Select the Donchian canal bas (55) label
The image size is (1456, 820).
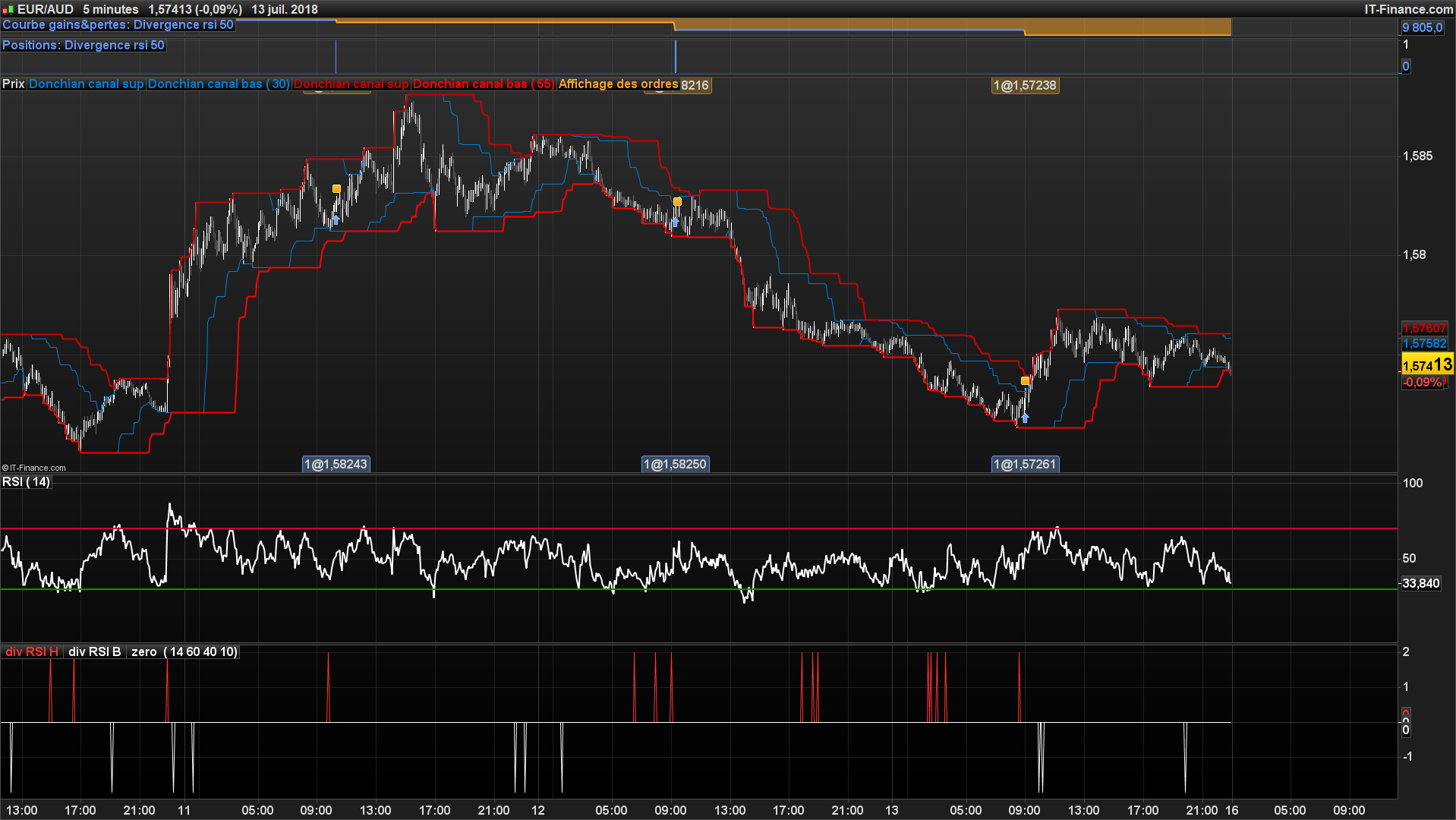point(484,84)
